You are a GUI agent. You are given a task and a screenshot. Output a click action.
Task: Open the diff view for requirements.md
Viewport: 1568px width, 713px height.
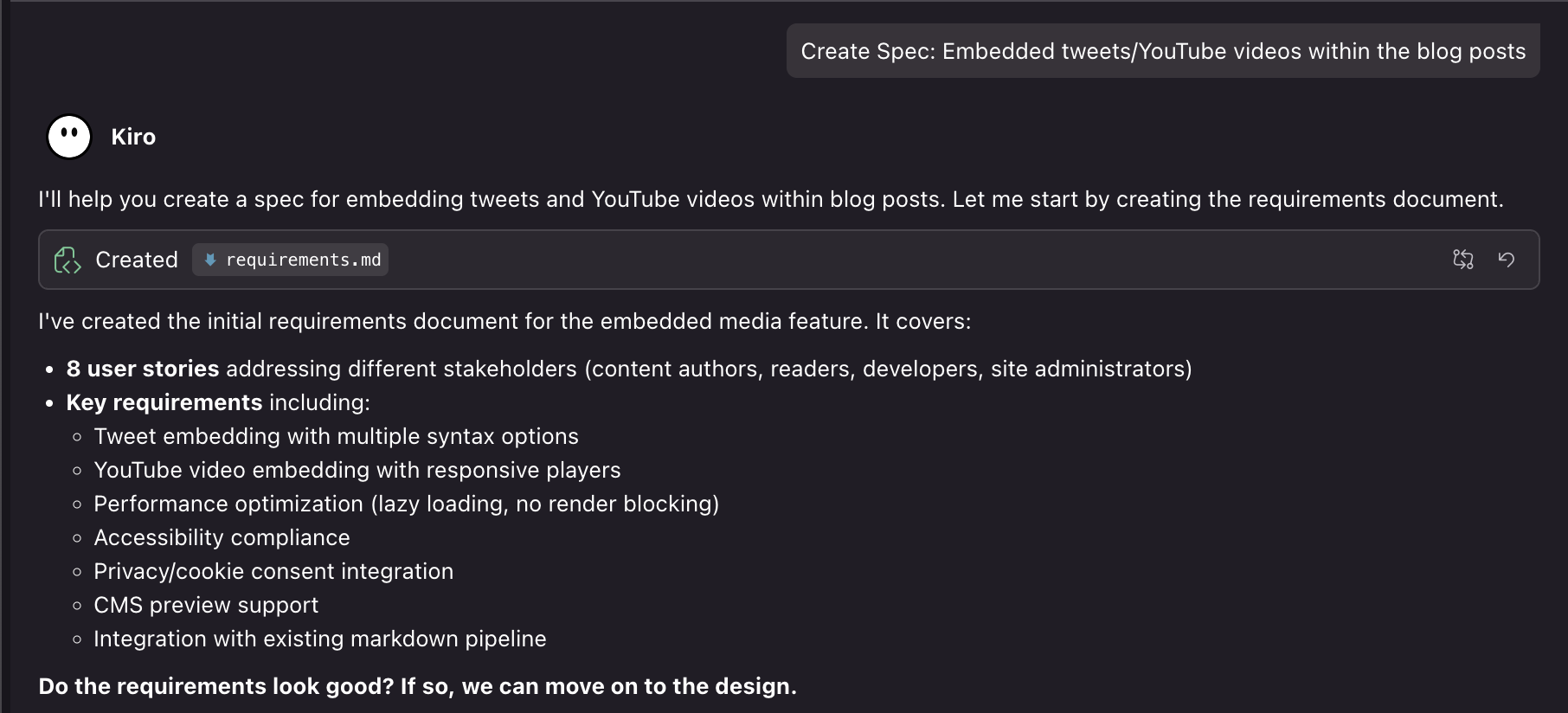[x=1464, y=260]
